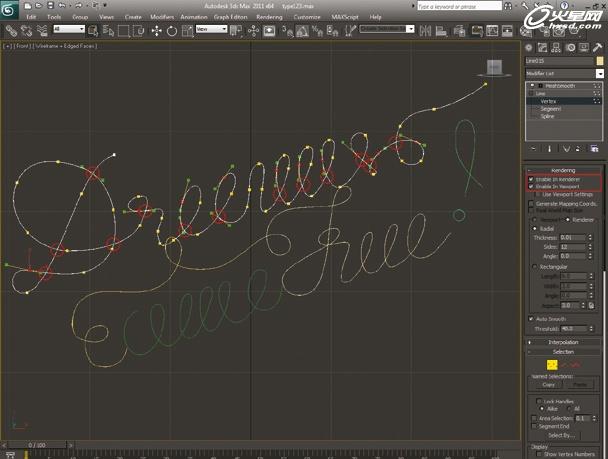Click the Use Pivot Point Center icon

[236, 30]
